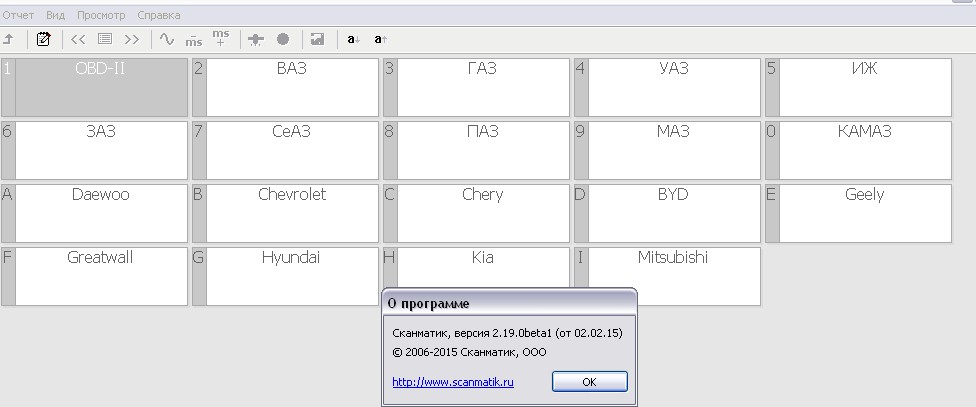Select the МАЗ tile
Screen dimensions: 976x407
coord(668,150)
